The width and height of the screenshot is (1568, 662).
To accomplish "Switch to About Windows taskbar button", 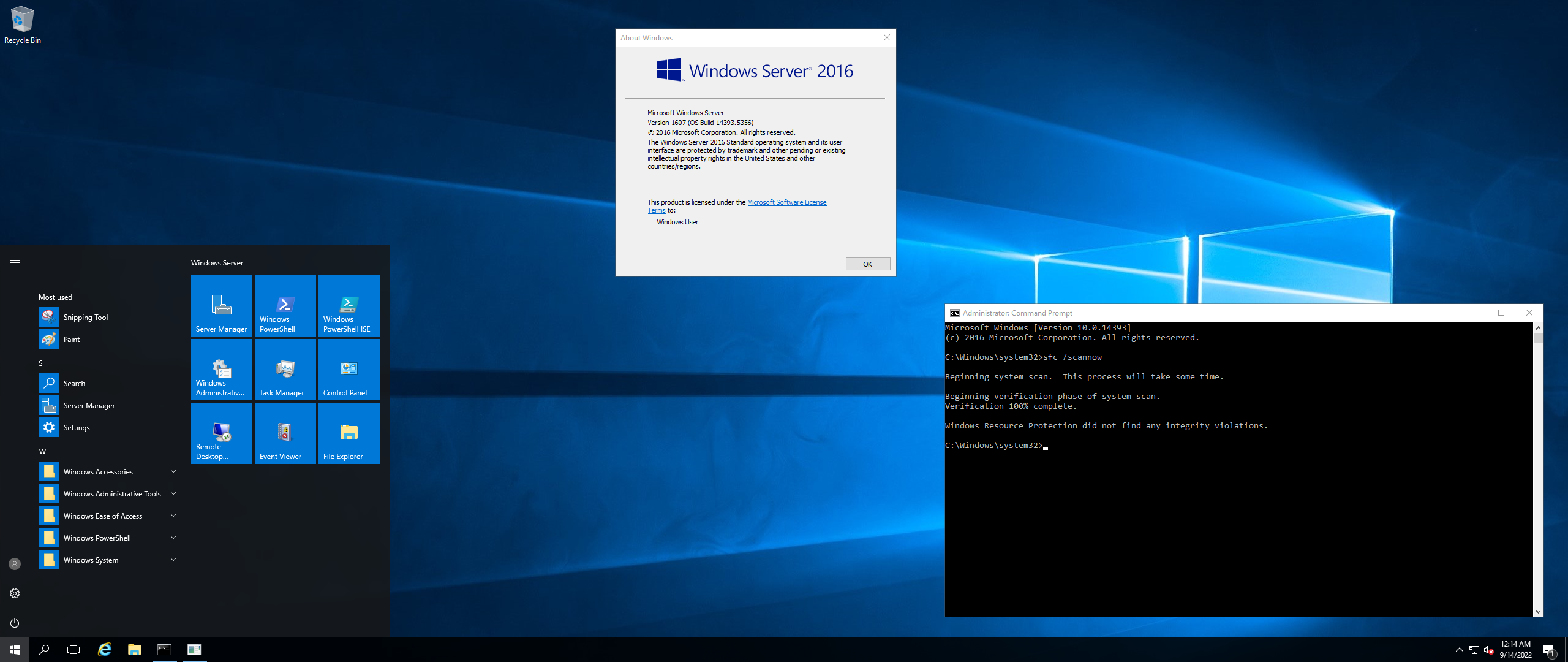I will pos(194,650).
